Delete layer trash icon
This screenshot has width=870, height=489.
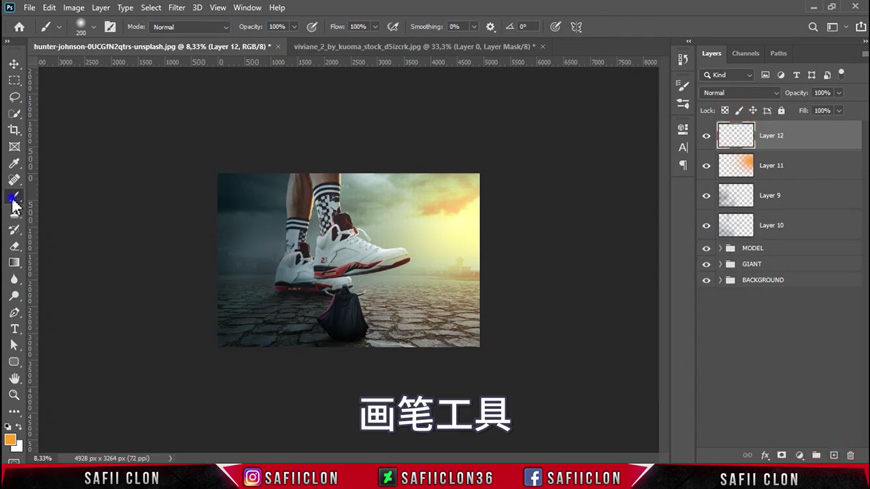851,455
